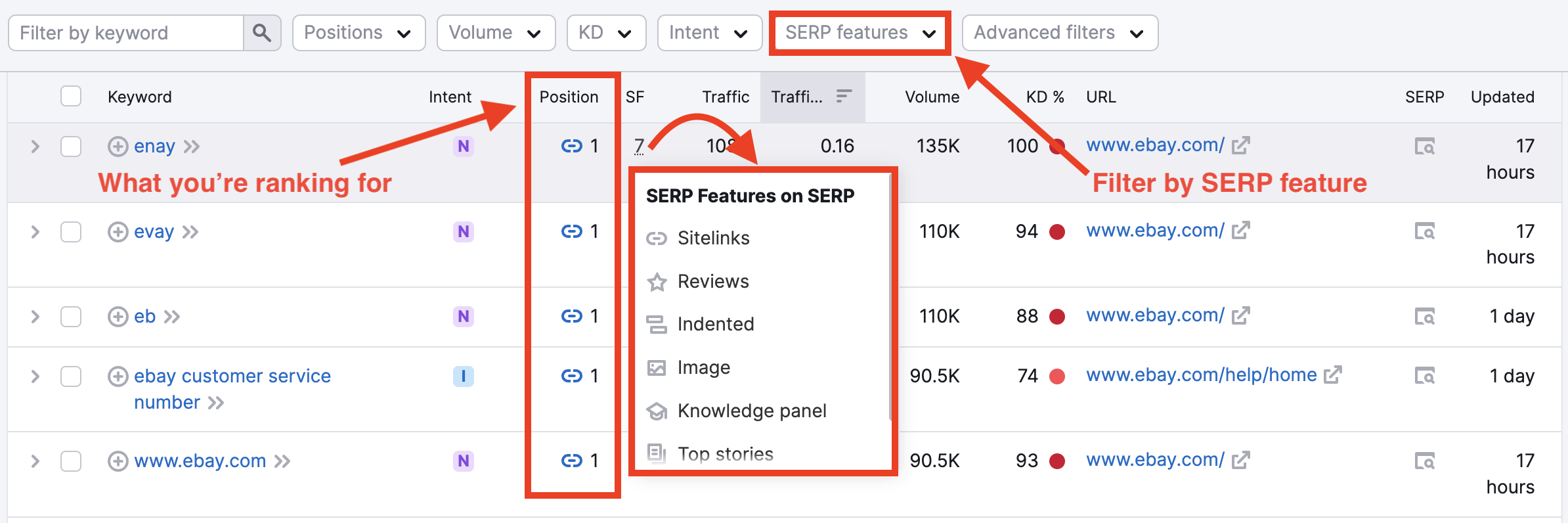This screenshot has width=1568, height=523.
Task: Click the Informational intent badge for ebay customer service
Action: [x=463, y=376]
